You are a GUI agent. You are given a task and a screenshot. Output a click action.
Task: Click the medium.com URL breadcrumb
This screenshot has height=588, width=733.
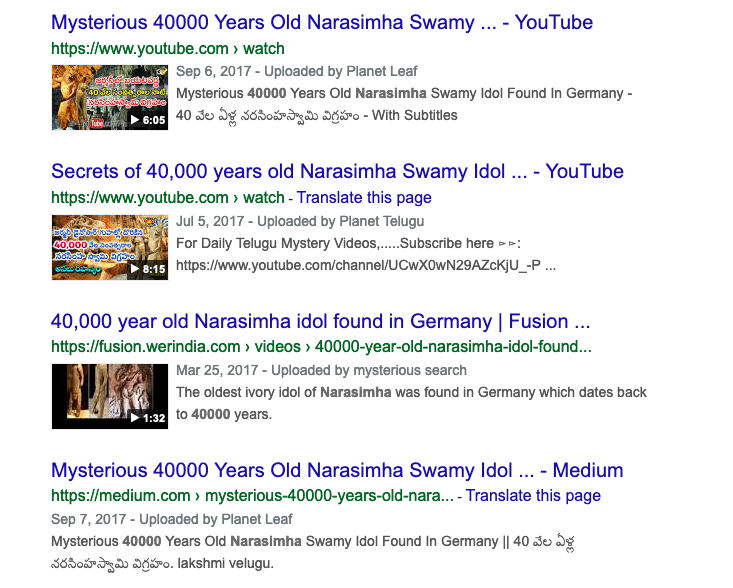(252, 495)
